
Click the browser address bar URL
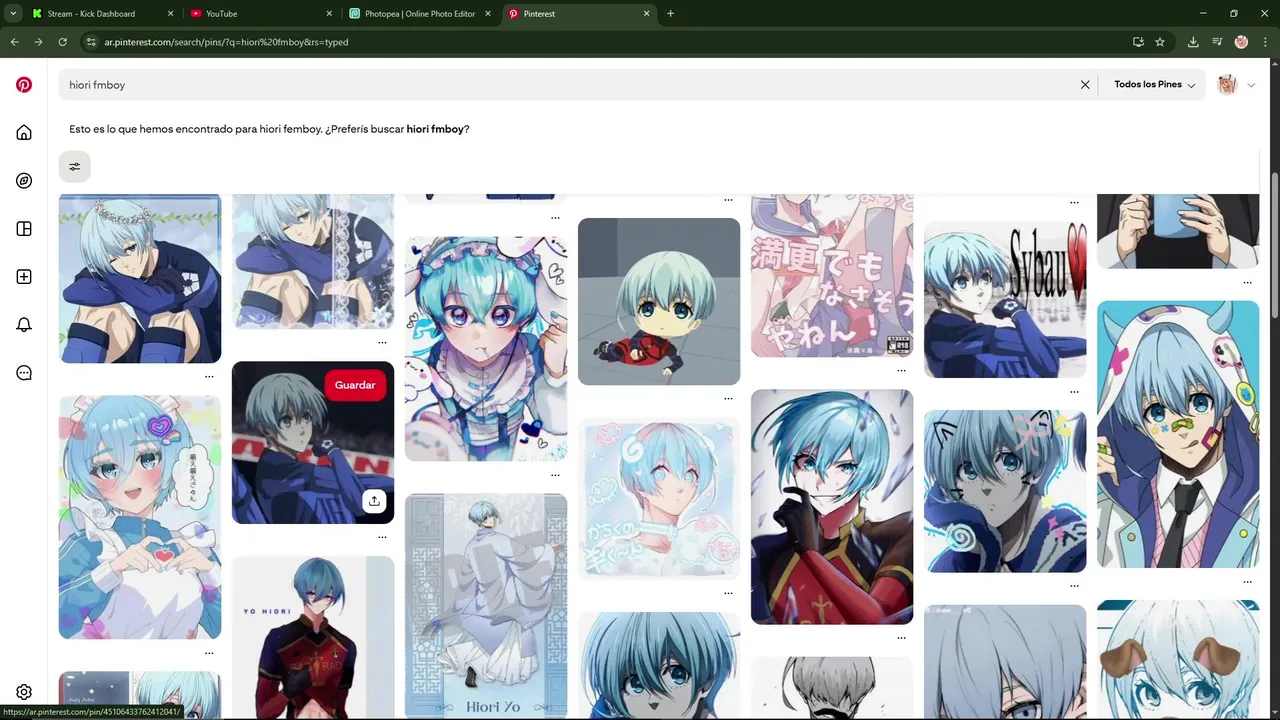pyautogui.click(x=226, y=42)
